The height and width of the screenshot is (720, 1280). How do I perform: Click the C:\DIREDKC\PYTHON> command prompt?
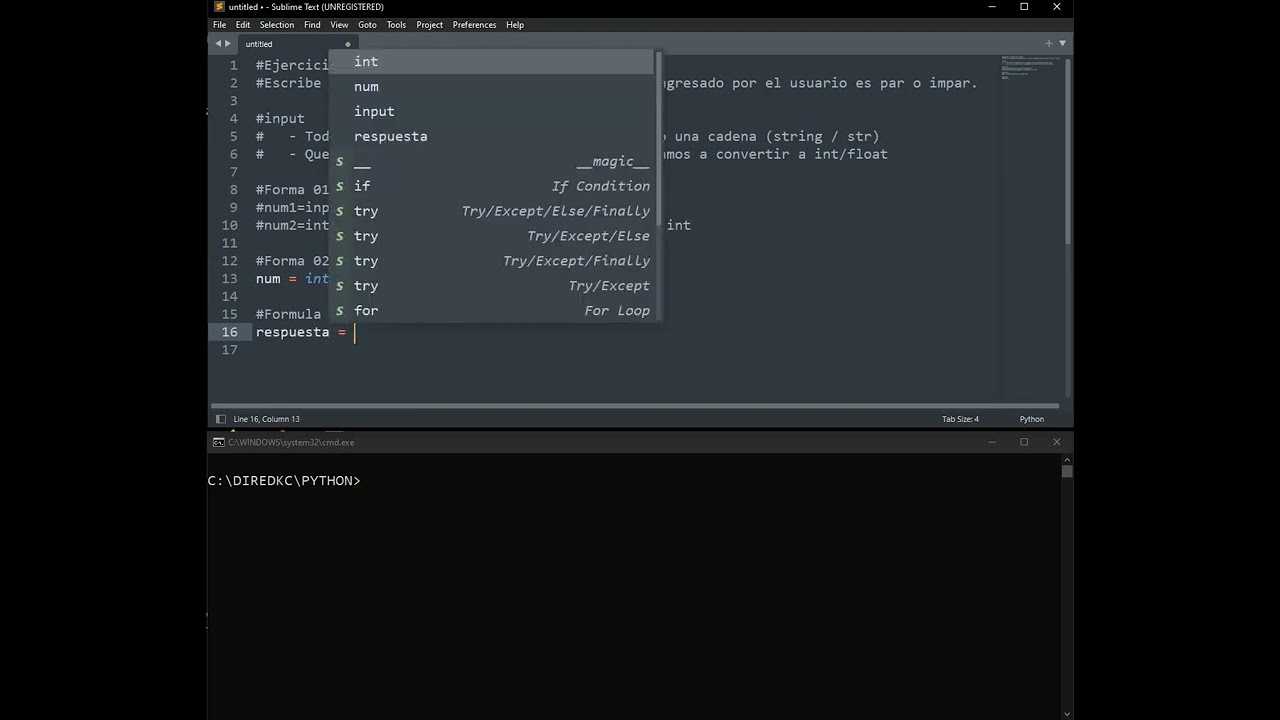tap(284, 481)
